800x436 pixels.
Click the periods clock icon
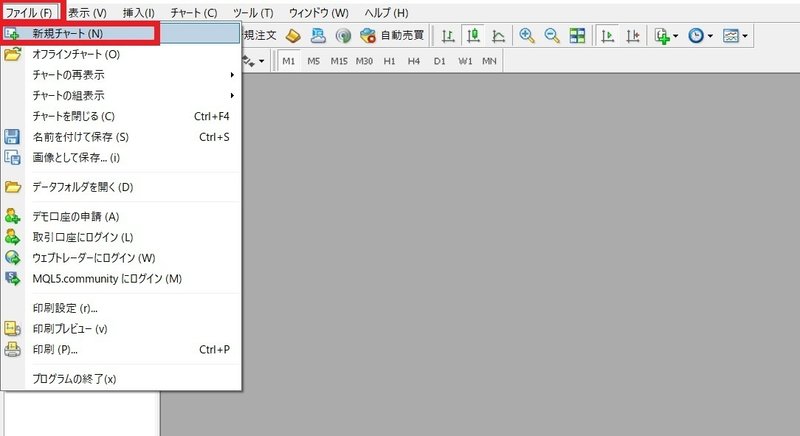point(696,36)
